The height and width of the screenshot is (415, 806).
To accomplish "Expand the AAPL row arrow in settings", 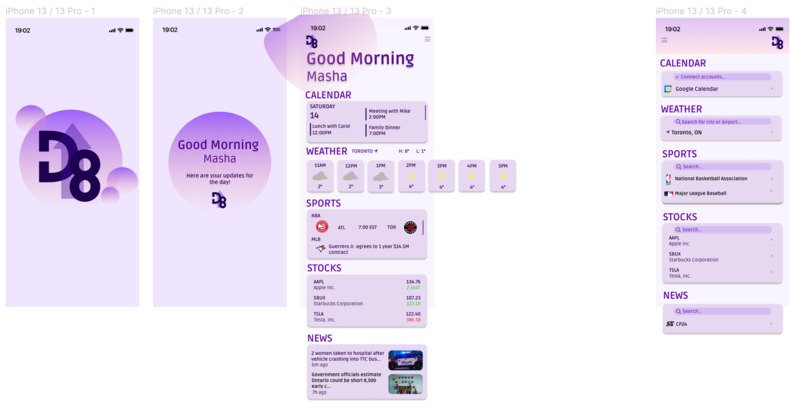I will (x=772, y=240).
